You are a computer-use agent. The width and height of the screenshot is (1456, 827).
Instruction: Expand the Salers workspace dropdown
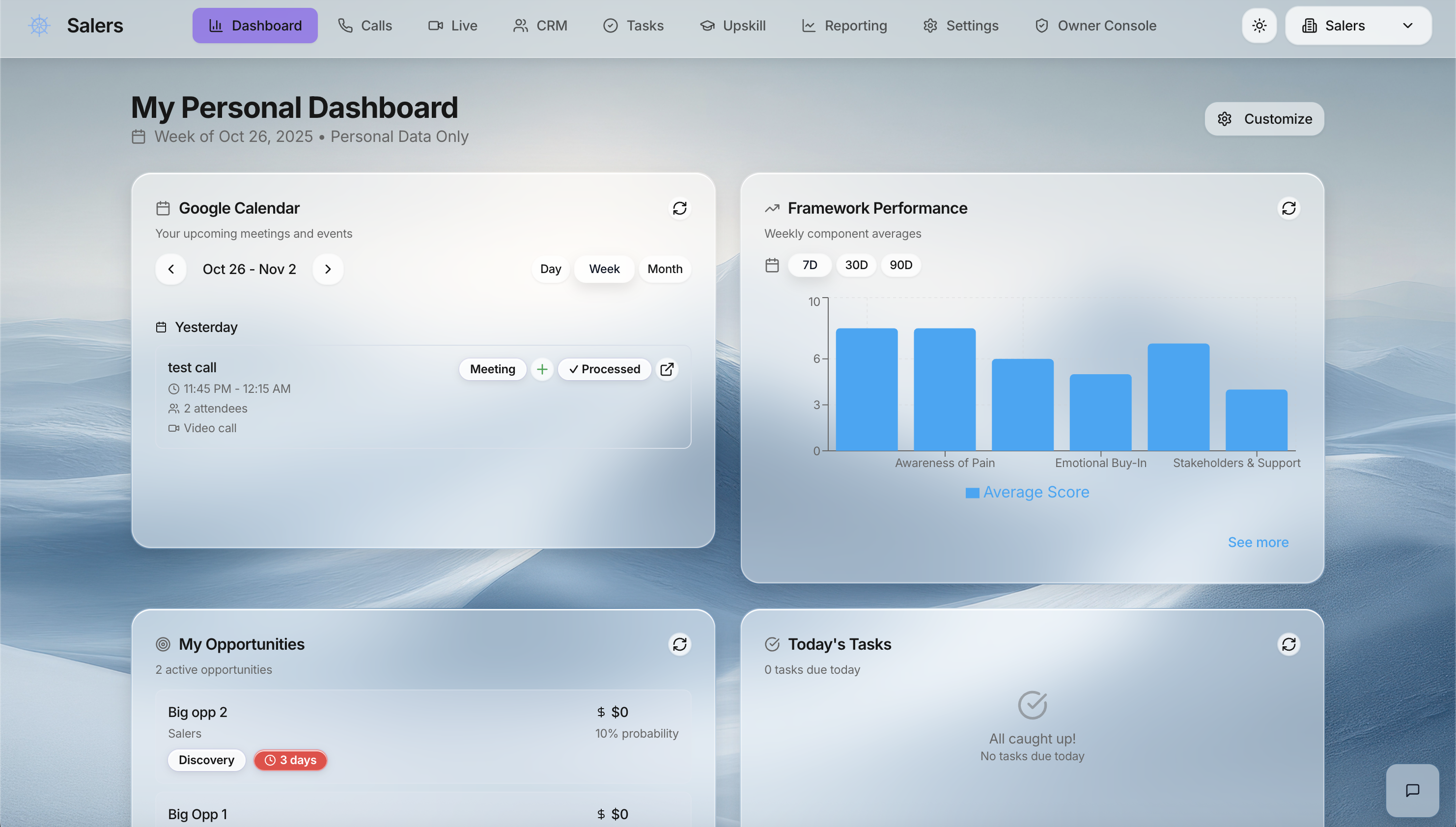coord(1358,26)
